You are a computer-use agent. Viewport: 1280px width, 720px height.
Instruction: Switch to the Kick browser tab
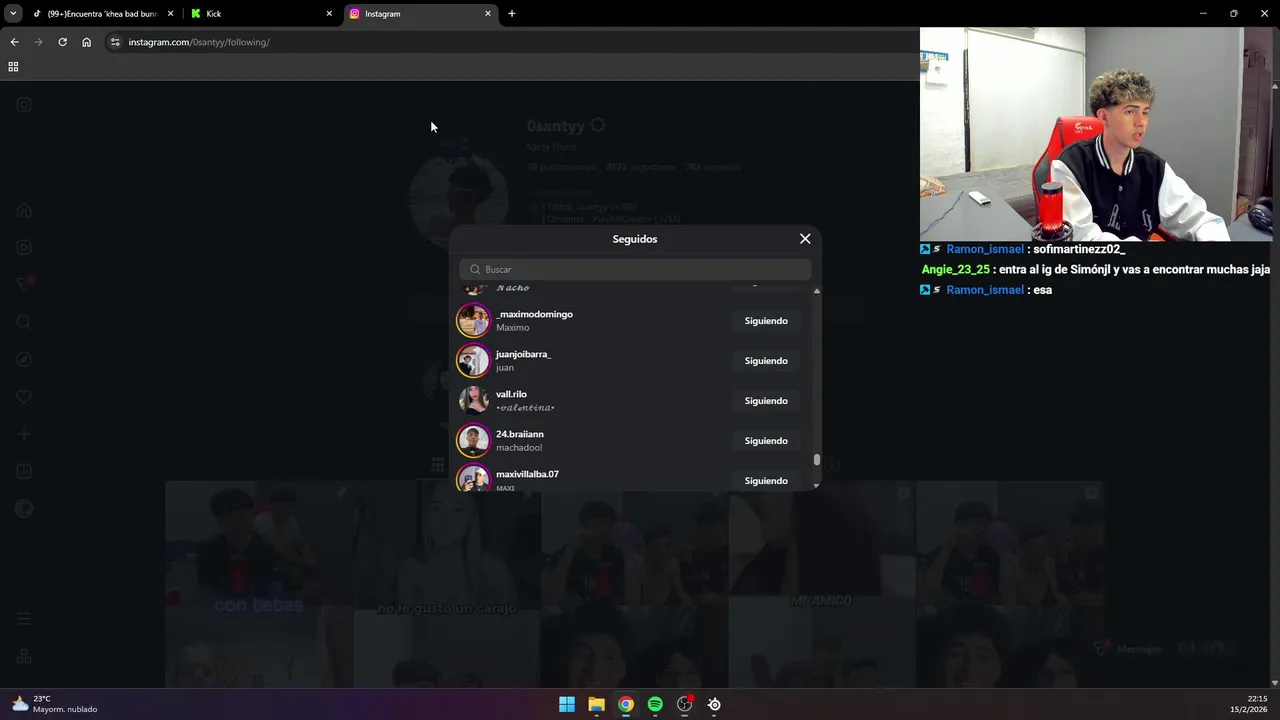[x=262, y=14]
